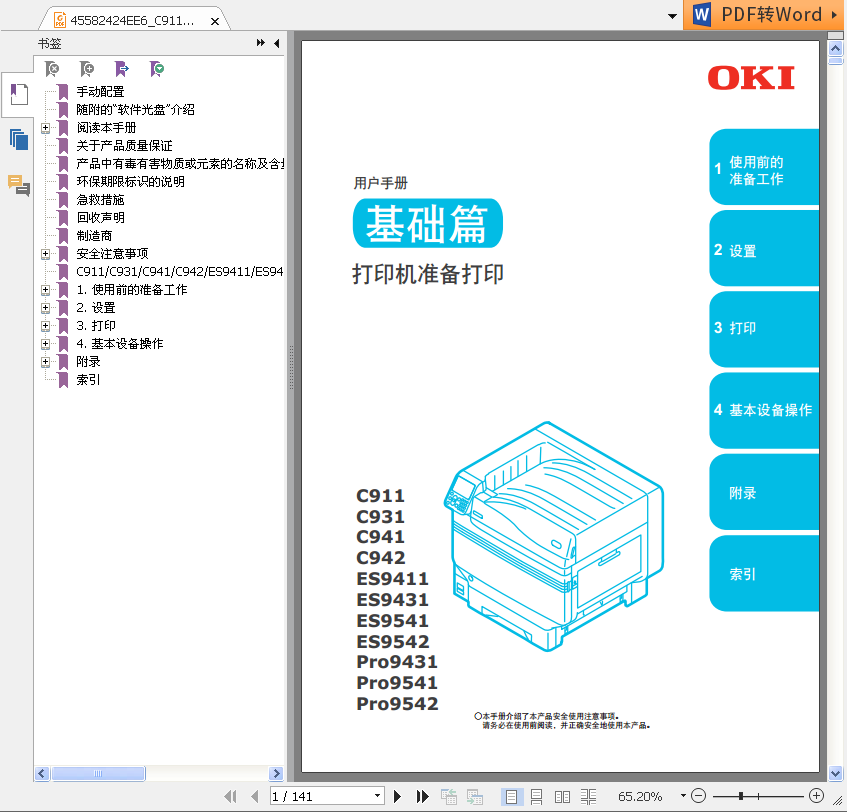Click the page tab 4 基本设备操作
Screen dimensions: 847x812
tap(764, 411)
